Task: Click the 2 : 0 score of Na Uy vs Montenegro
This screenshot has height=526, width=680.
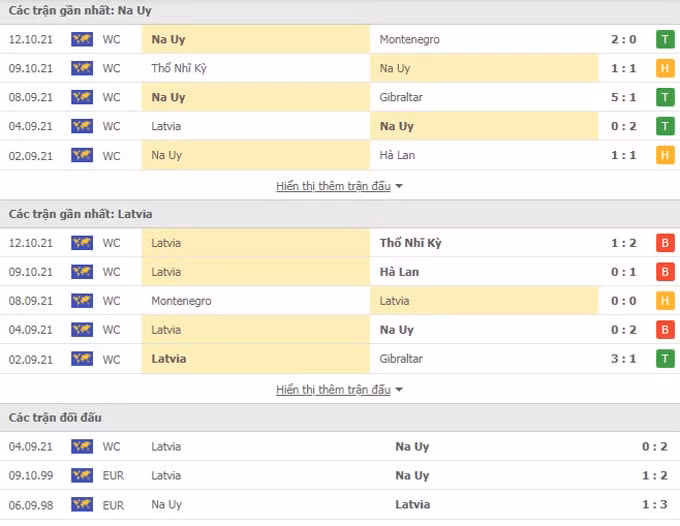Action: (x=624, y=39)
